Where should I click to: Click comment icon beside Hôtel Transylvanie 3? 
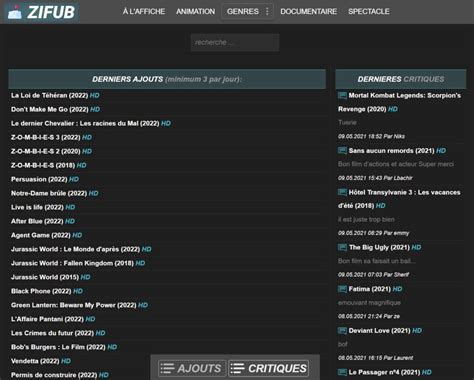(342, 192)
